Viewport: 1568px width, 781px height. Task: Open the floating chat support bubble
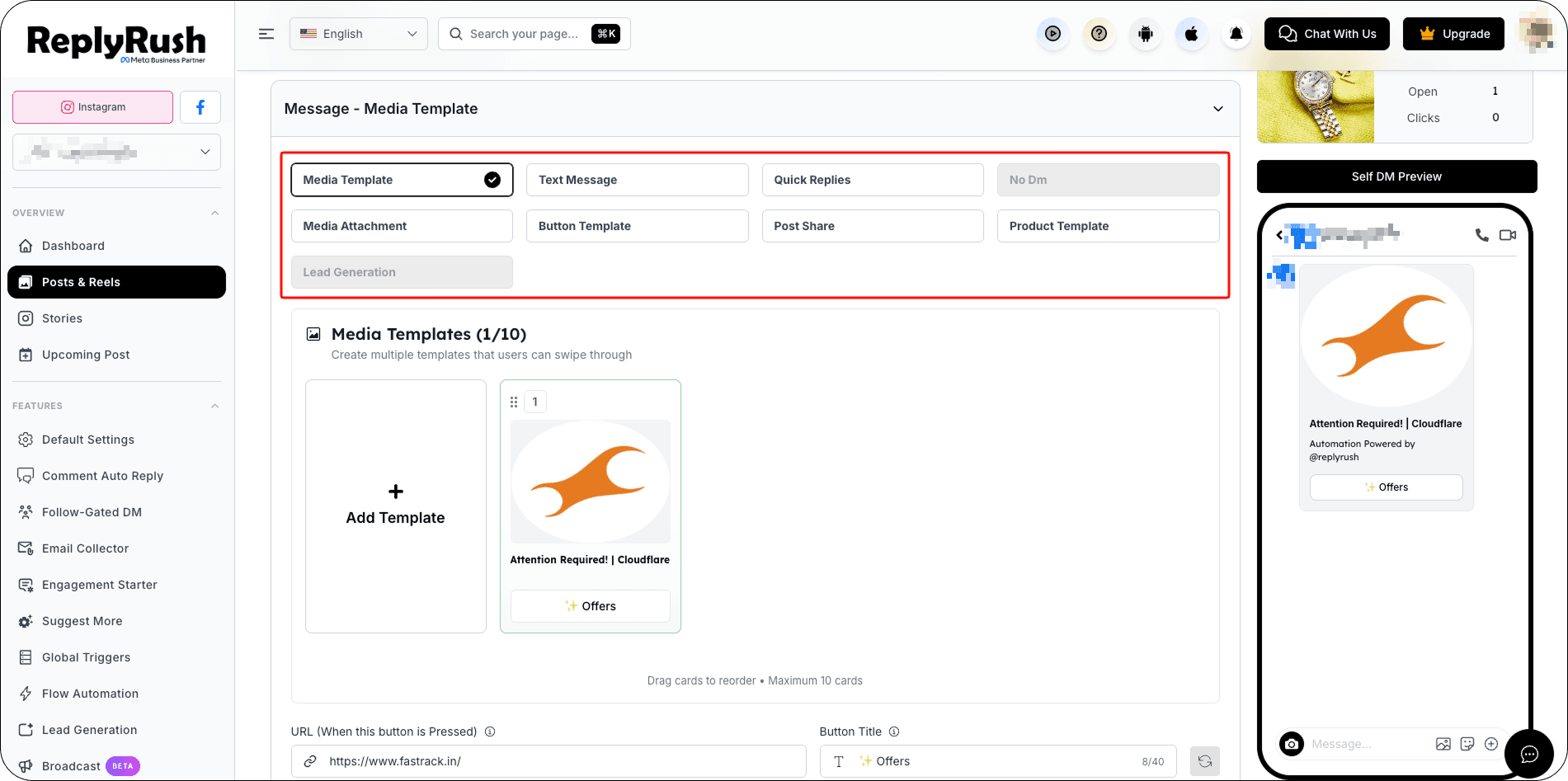1529,754
